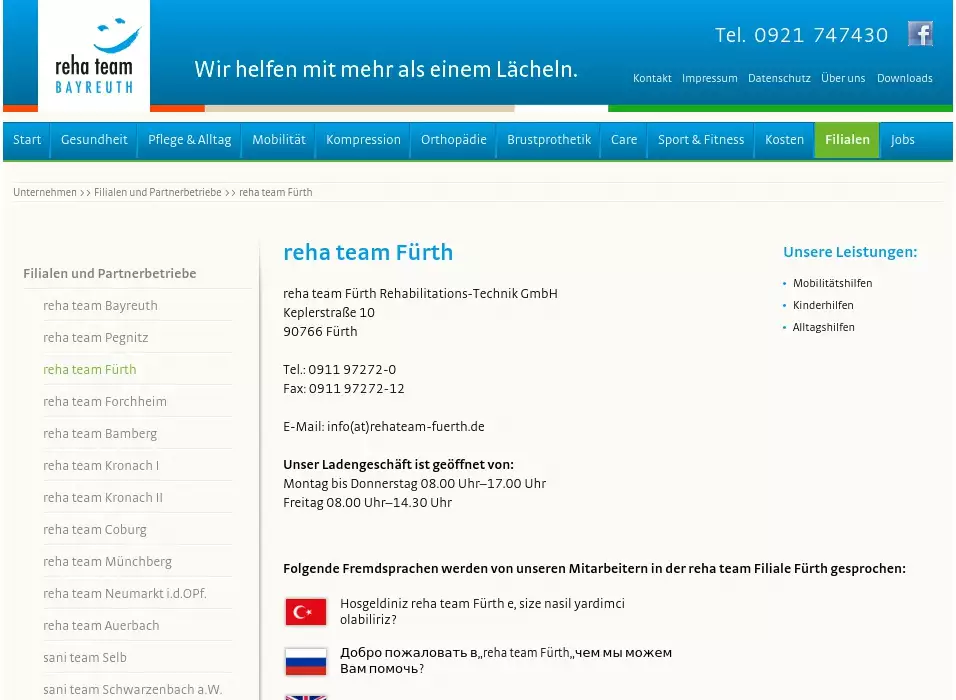Open the Facebook icon in header
Image resolution: width=956 pixels, height=700 pixels.
[920, 34]
